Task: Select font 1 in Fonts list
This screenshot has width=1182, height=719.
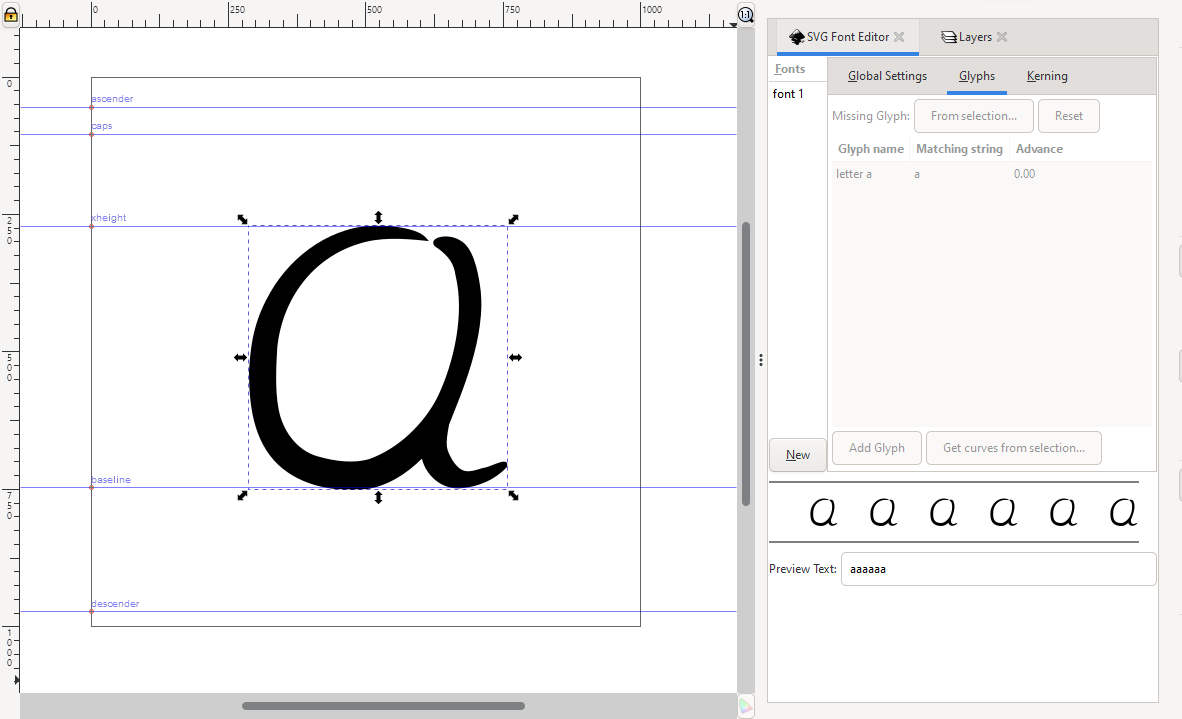Action: click(x=788, y=93)
